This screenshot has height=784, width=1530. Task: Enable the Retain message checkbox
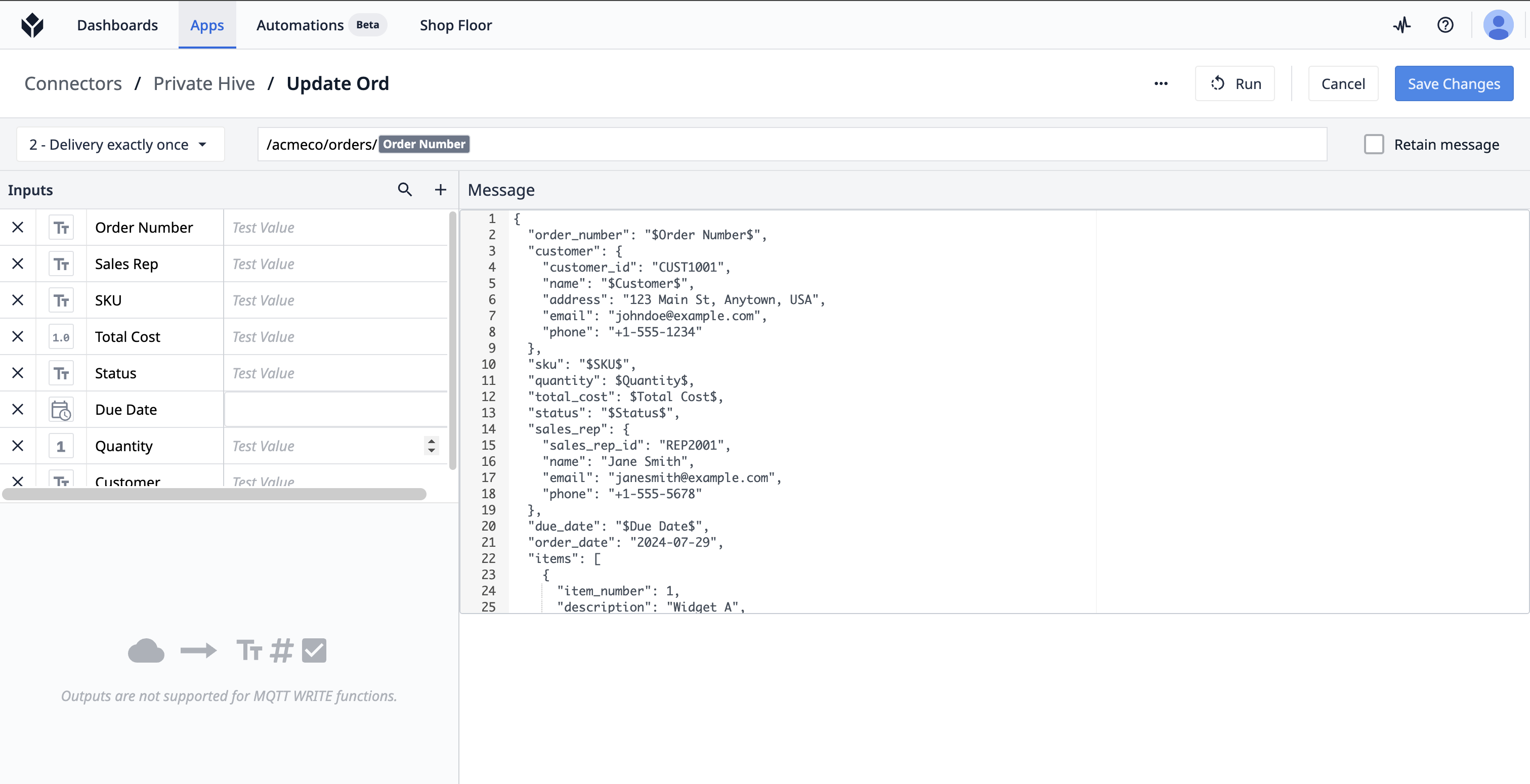coord(1373,144)
